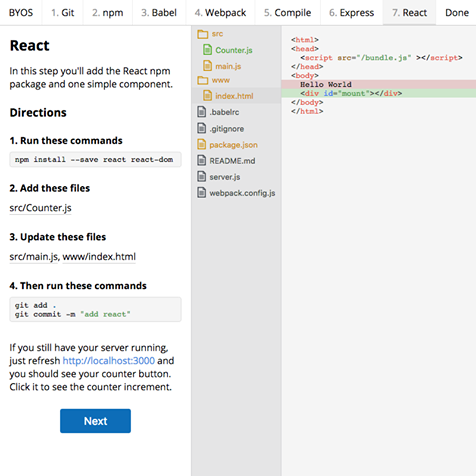Viewport: 476px width, 476px height.
Task: Select main.js in the file tree
Action: [x=228, y=66]
